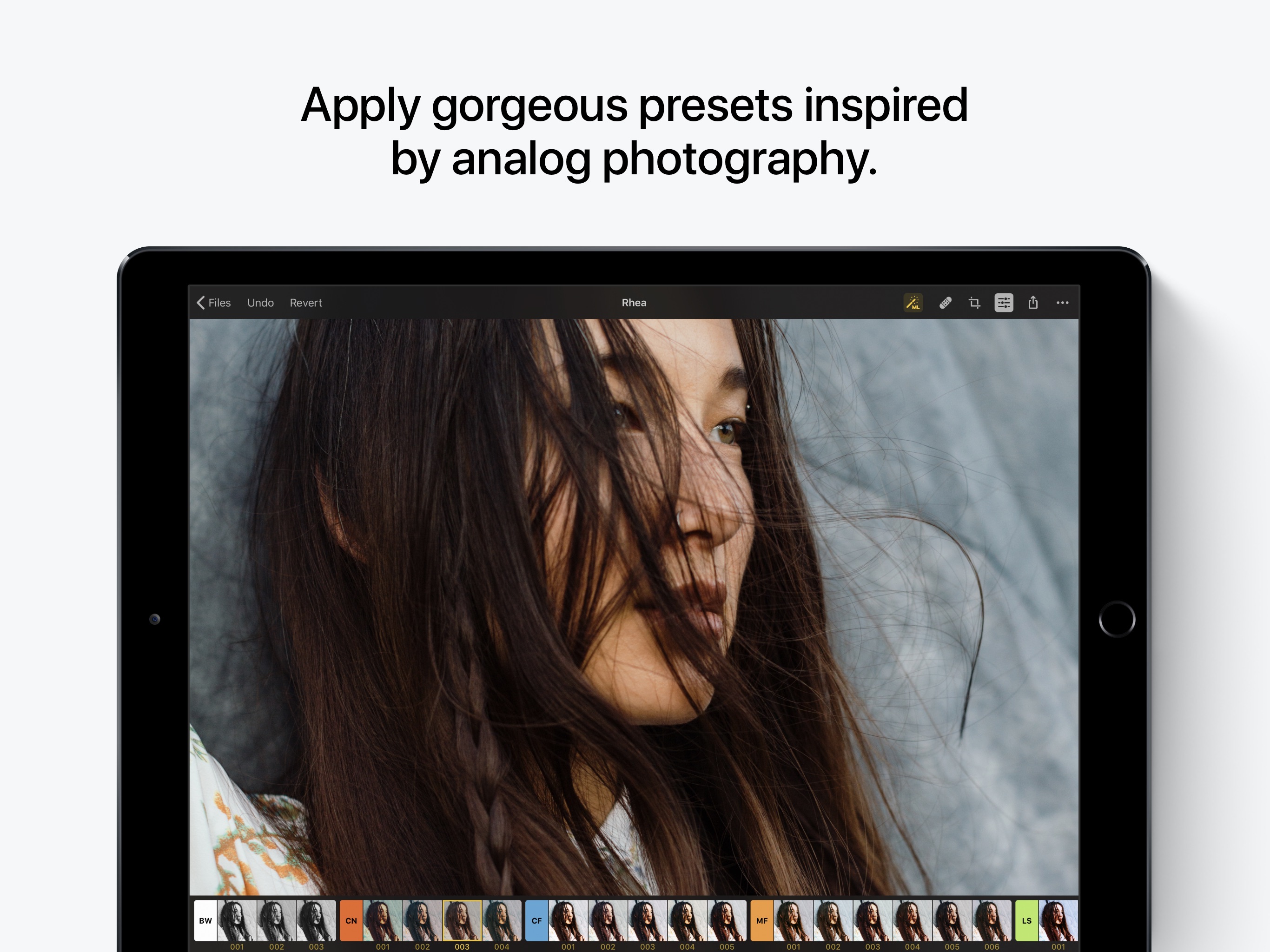Apply MF 004 preset thumbnail
The height and width of the screenshot is (952, 1270).
(913, 920)
